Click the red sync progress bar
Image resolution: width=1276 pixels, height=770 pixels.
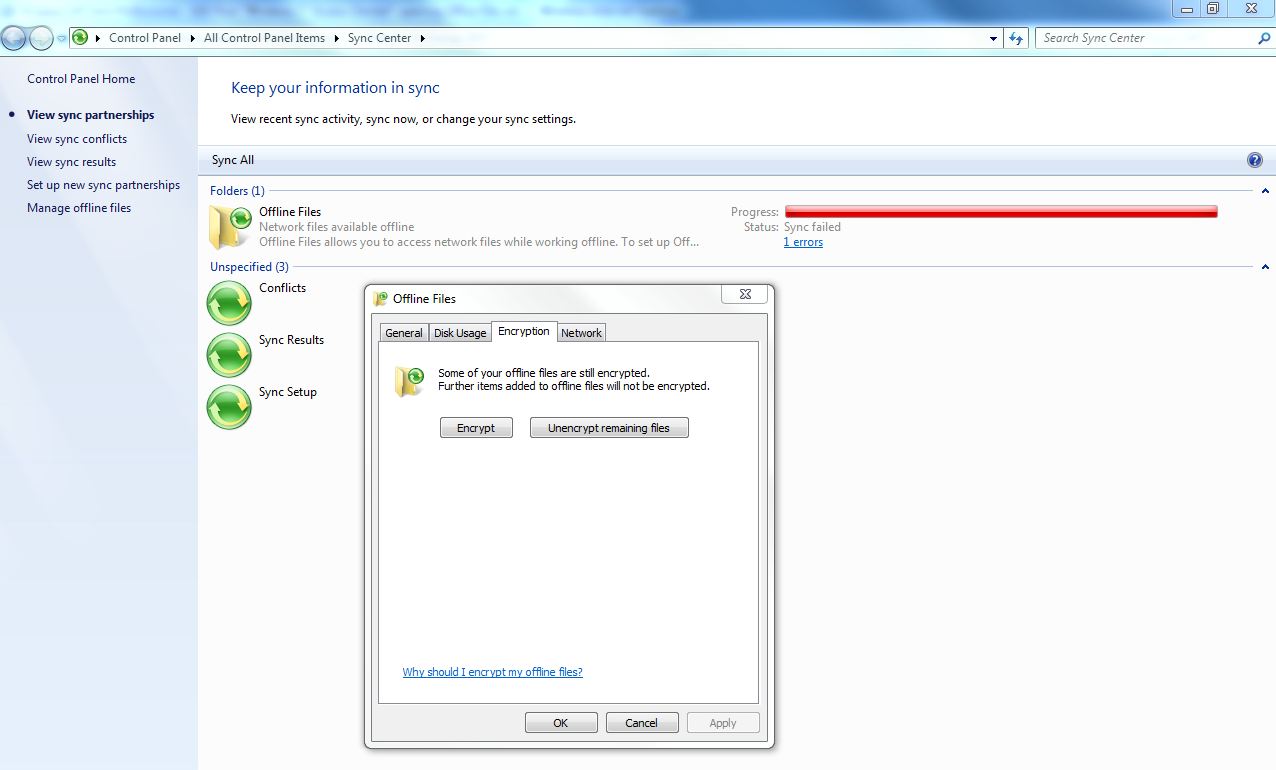click(1000, 211)
